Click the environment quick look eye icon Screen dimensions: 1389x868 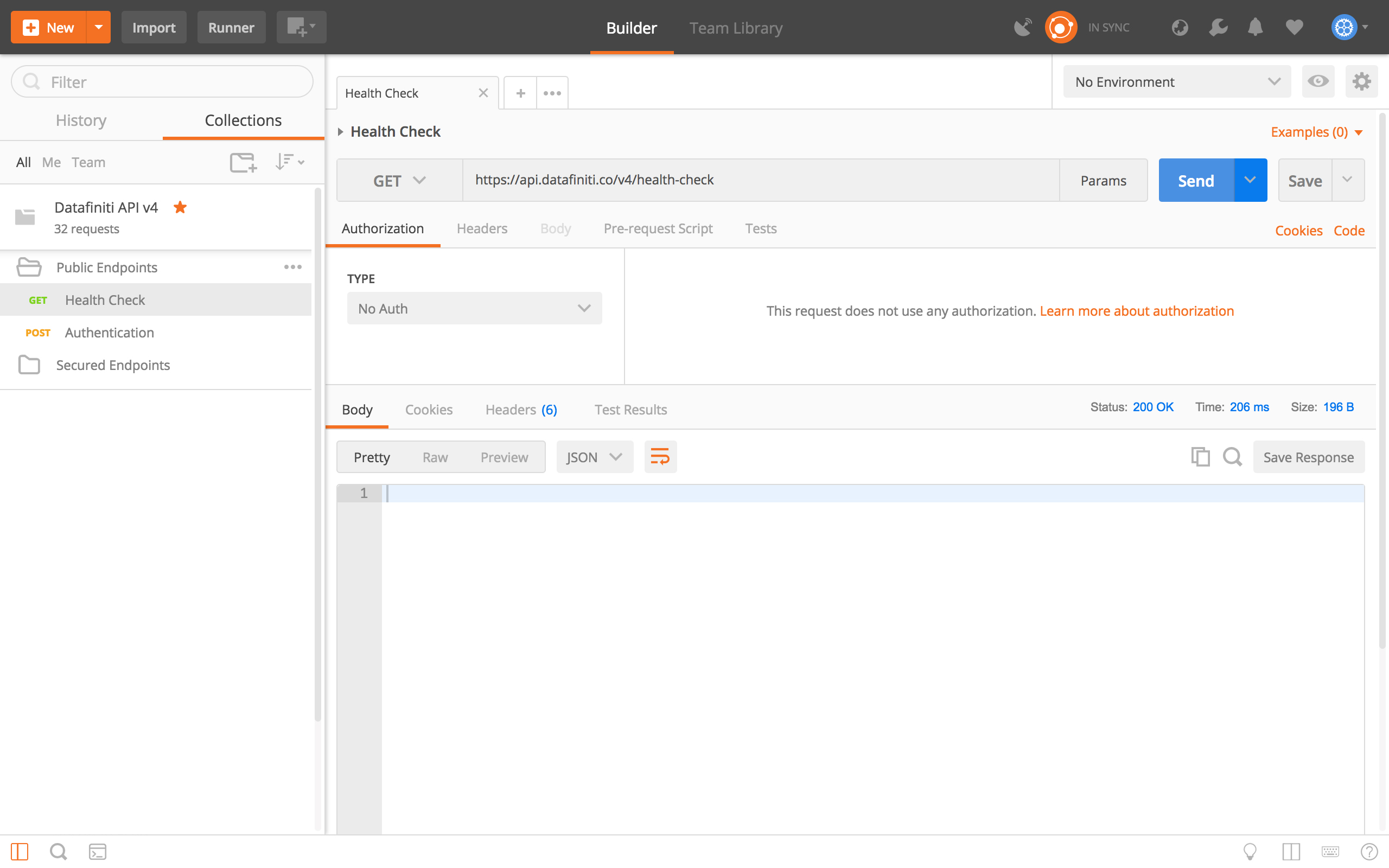tap(1318, 81)
